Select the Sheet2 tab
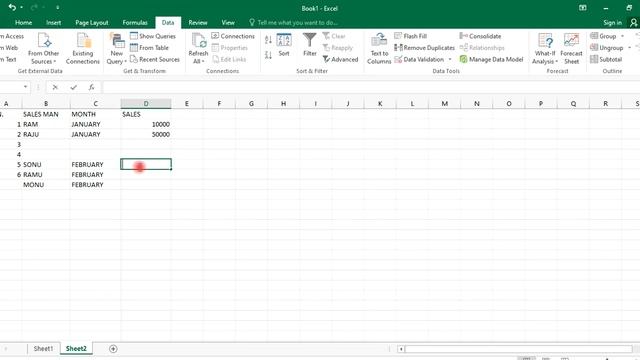 pyautogui.click(x=76, y=349)
